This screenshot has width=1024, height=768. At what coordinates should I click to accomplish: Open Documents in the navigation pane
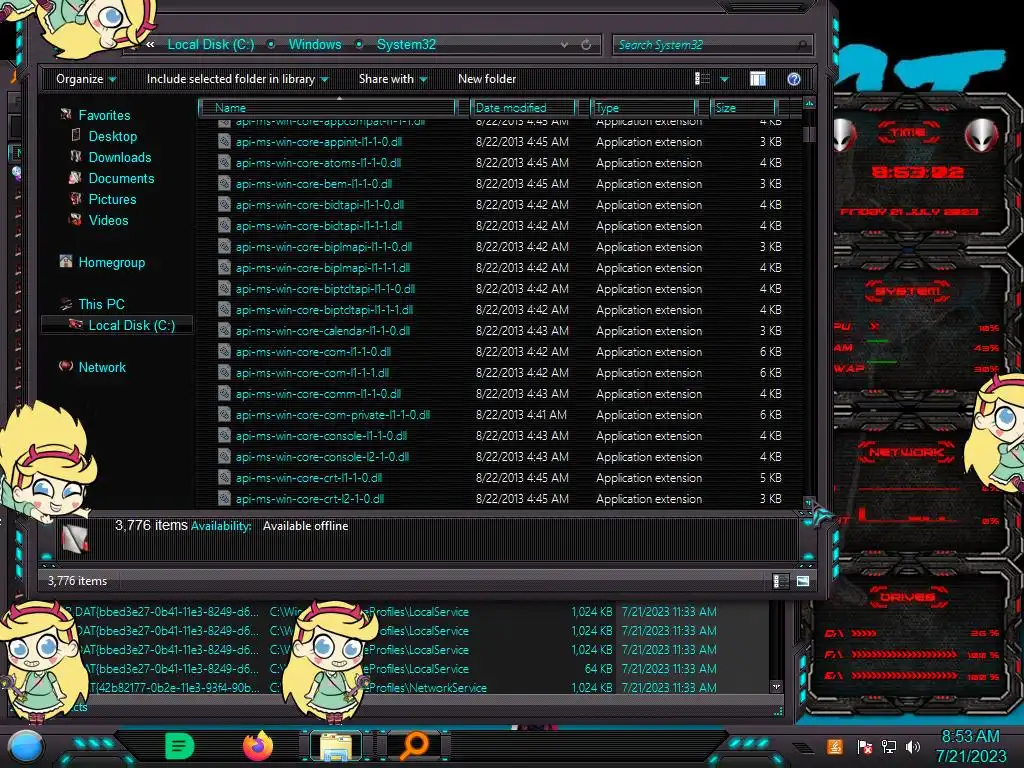(121, 178)
